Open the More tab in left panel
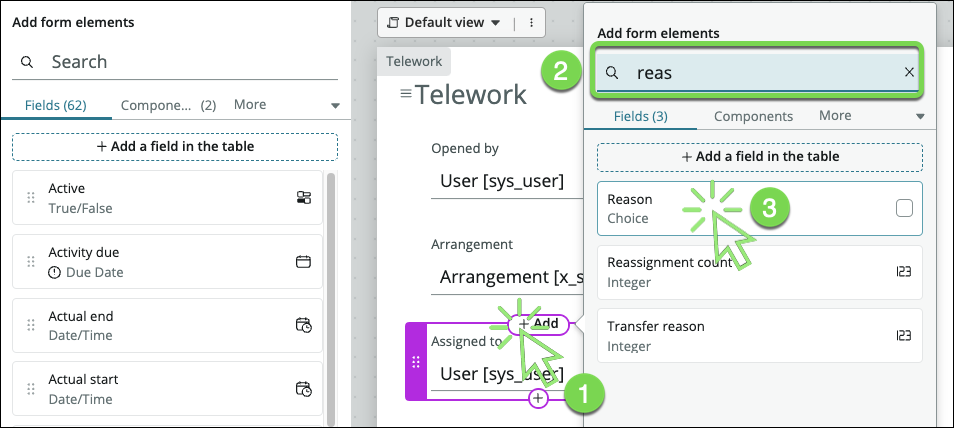954x428 pixels. tap(250, 104)
